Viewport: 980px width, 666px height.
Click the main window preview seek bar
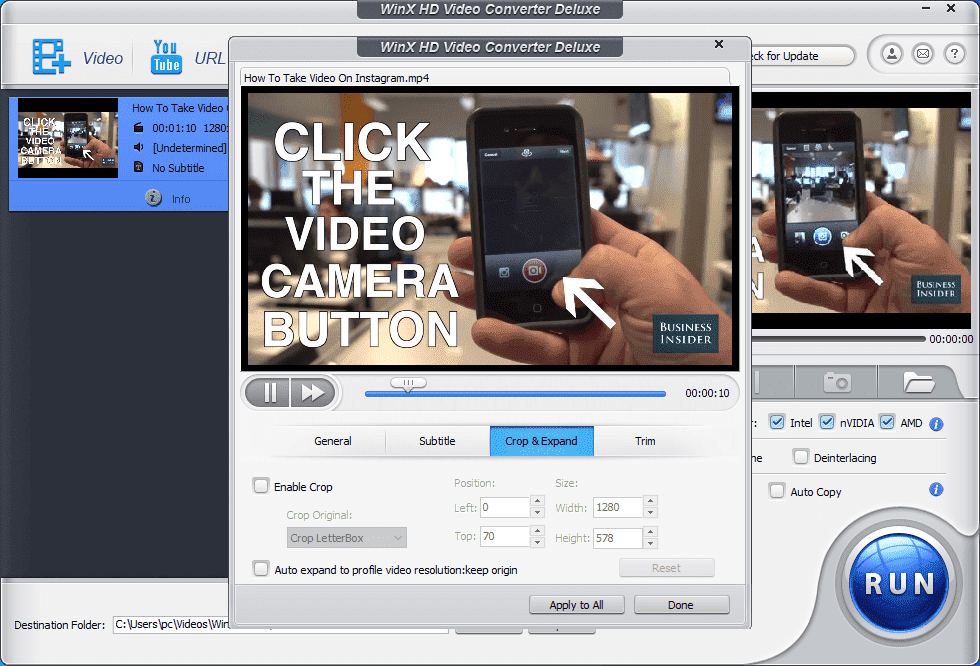[838, 339]
